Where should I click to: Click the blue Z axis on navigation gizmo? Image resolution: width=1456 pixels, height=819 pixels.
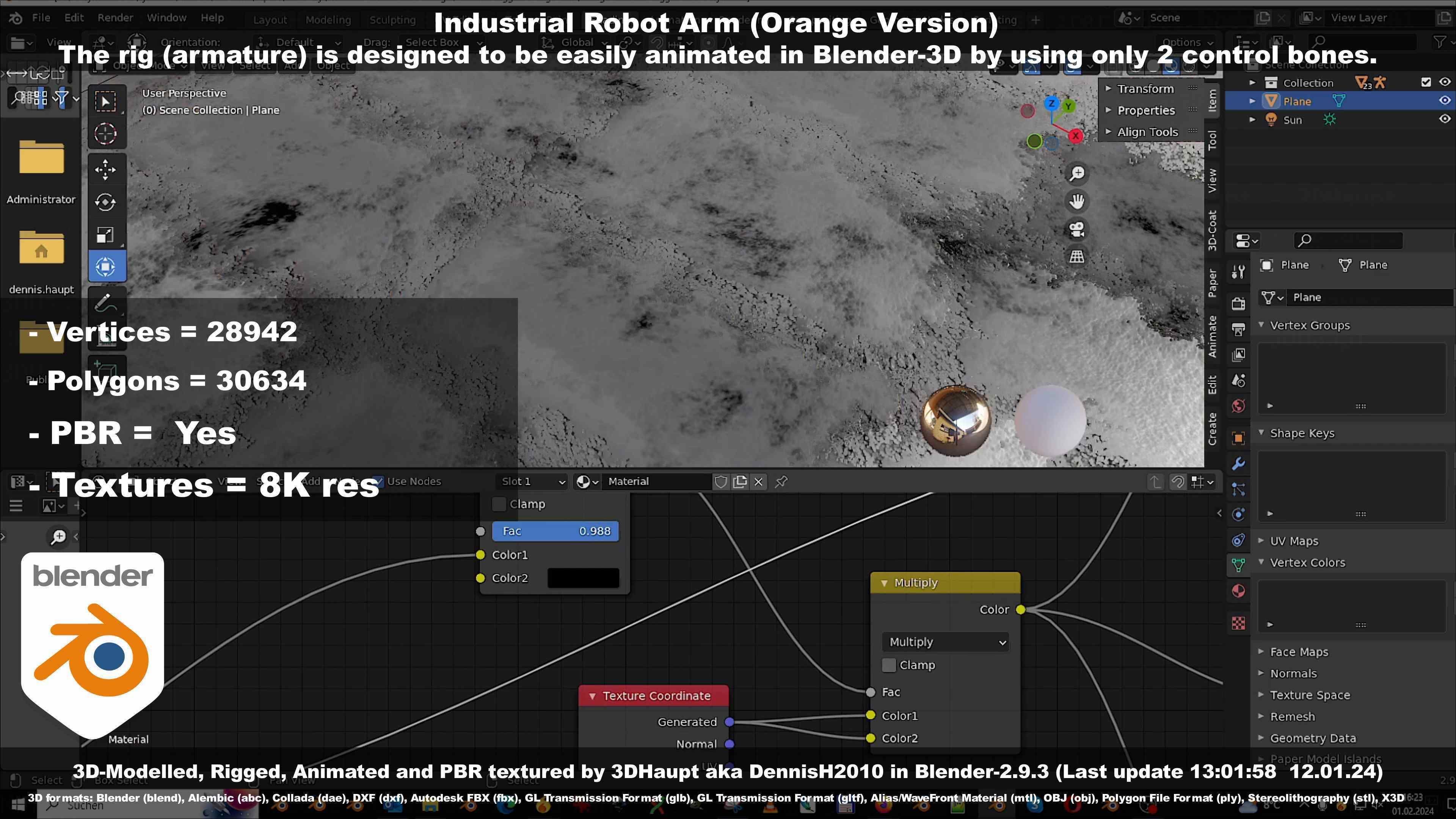1051,104
